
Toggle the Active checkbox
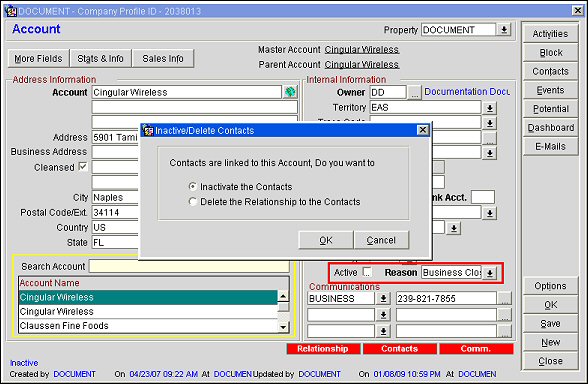pyautogui.click(x=367, y=272)
